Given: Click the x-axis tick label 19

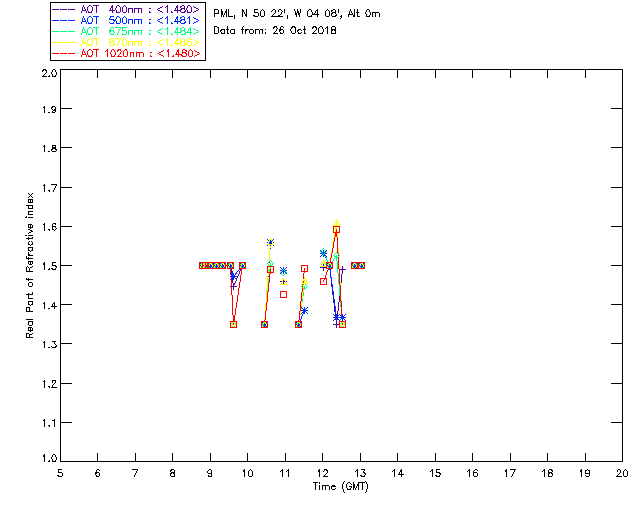Looking at the screenshot, I should click(x=585, y=473).
